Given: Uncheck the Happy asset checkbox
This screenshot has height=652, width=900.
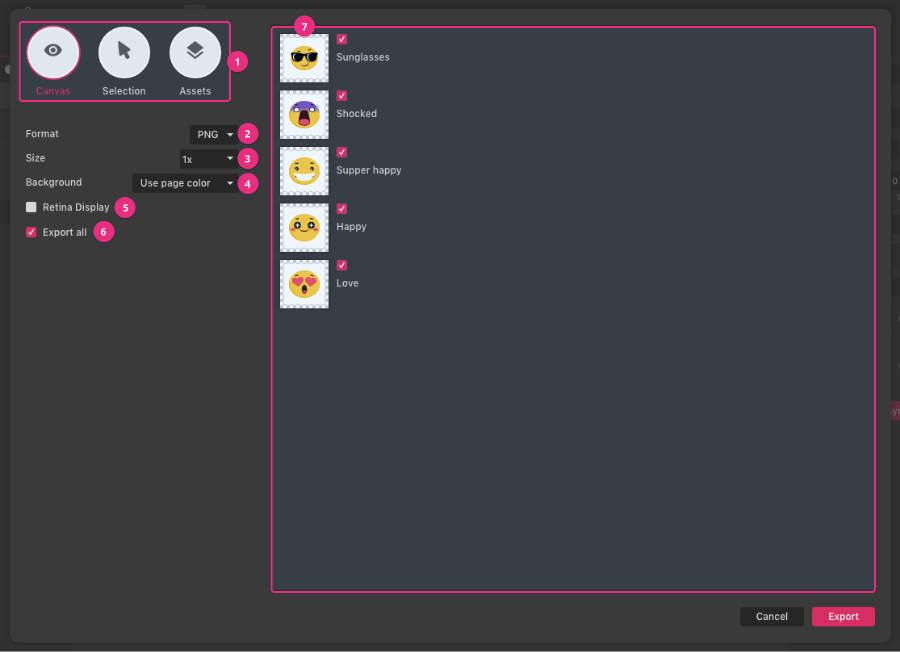Looking at the screenshot, I should (342, 209).
